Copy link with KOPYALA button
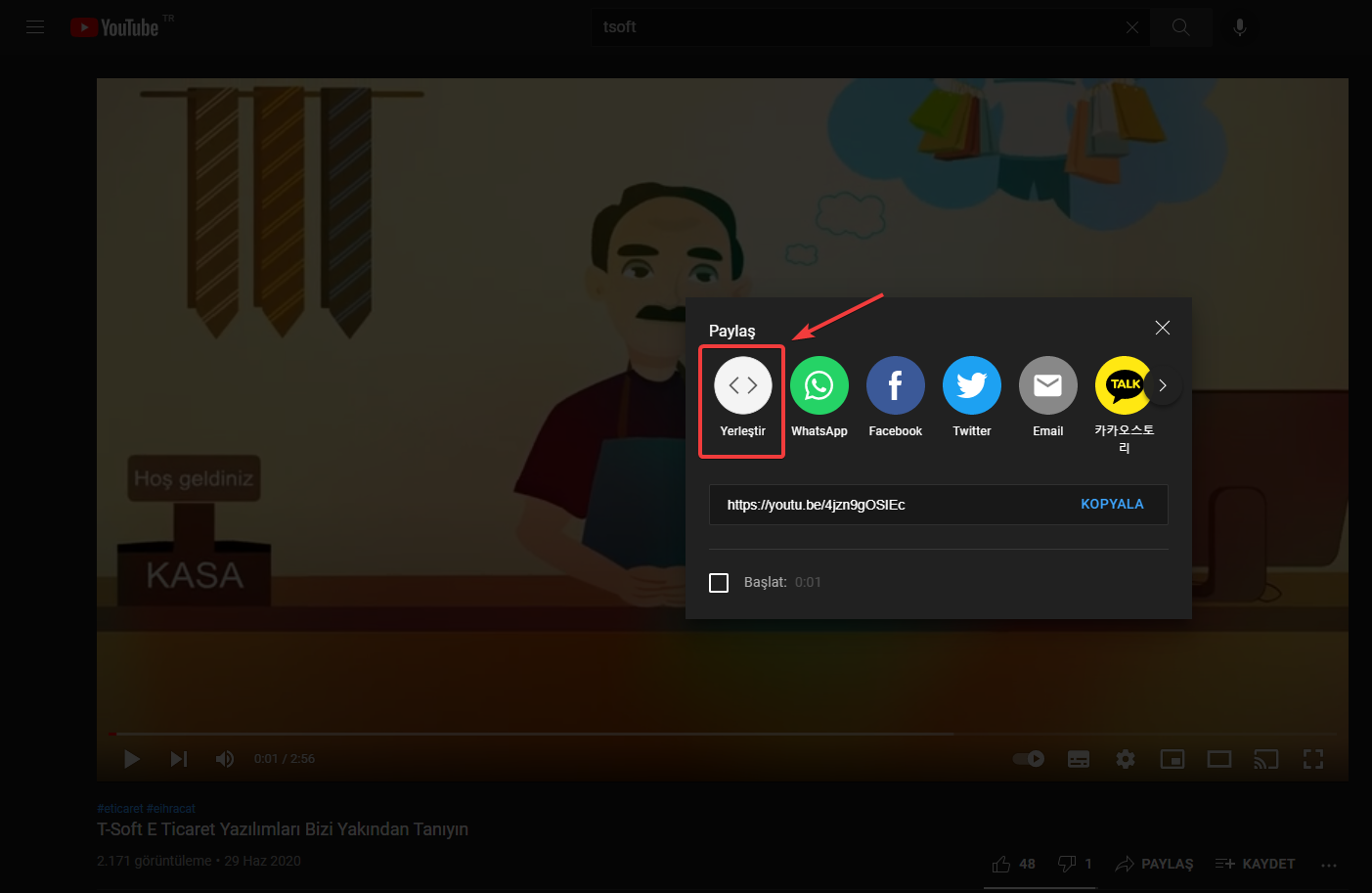 pos(1112,505)
